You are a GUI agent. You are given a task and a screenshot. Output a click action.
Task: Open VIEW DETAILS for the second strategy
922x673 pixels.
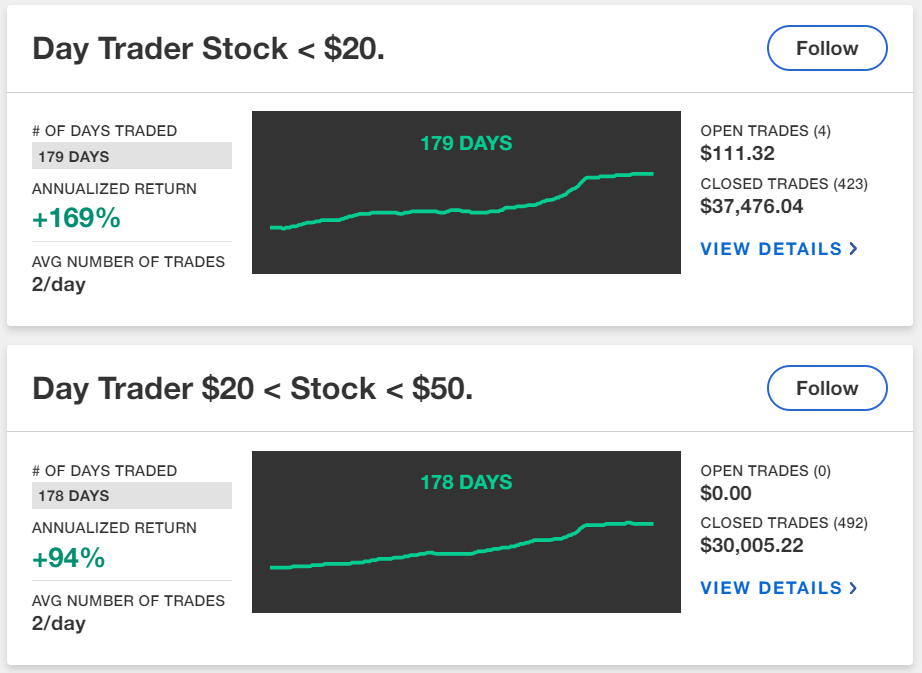(x=770, y=588)
